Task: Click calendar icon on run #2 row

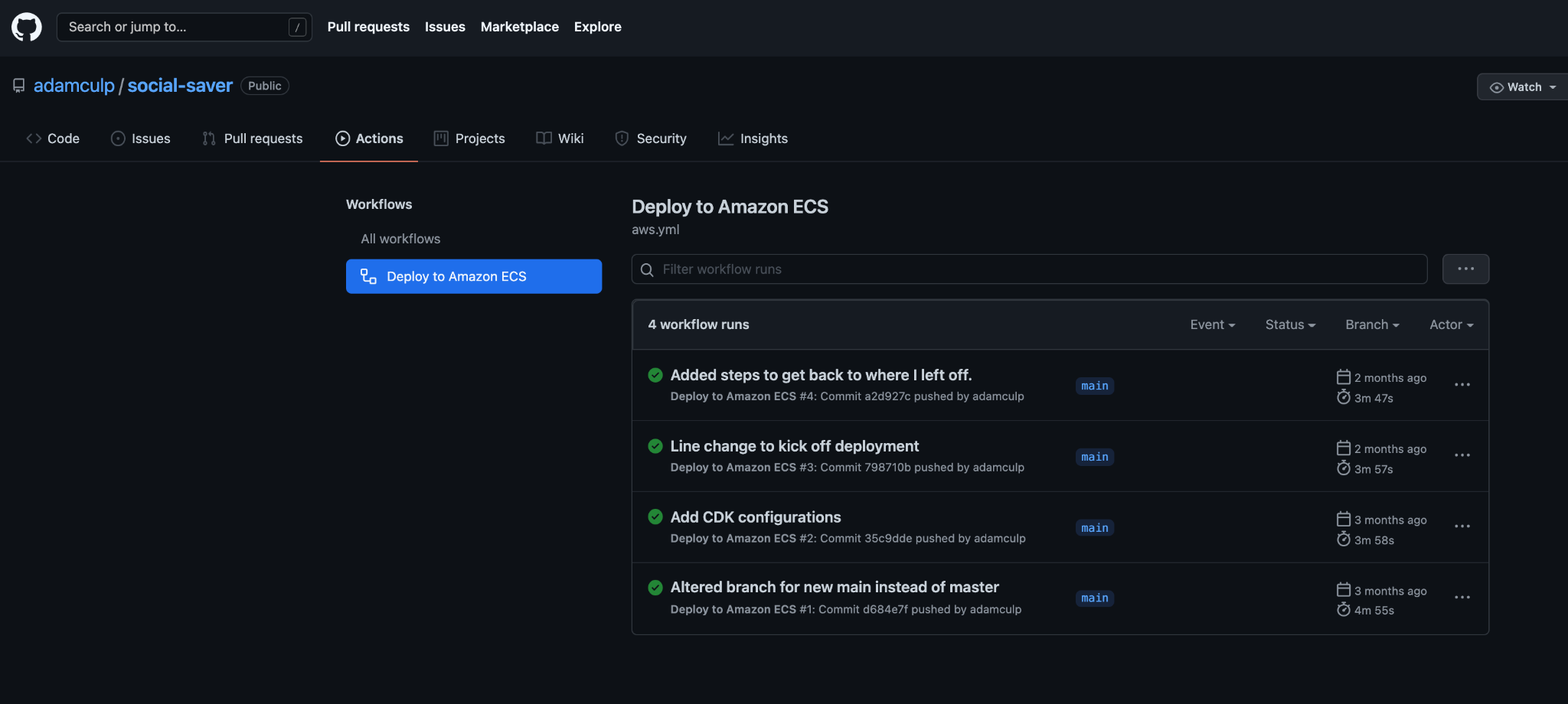Action: [x=1344, y=519]
